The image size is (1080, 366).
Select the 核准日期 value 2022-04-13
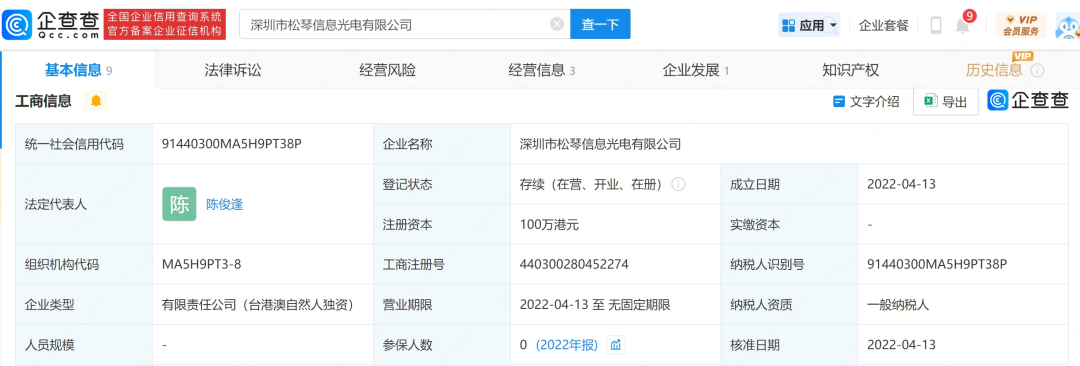[901, 345]
